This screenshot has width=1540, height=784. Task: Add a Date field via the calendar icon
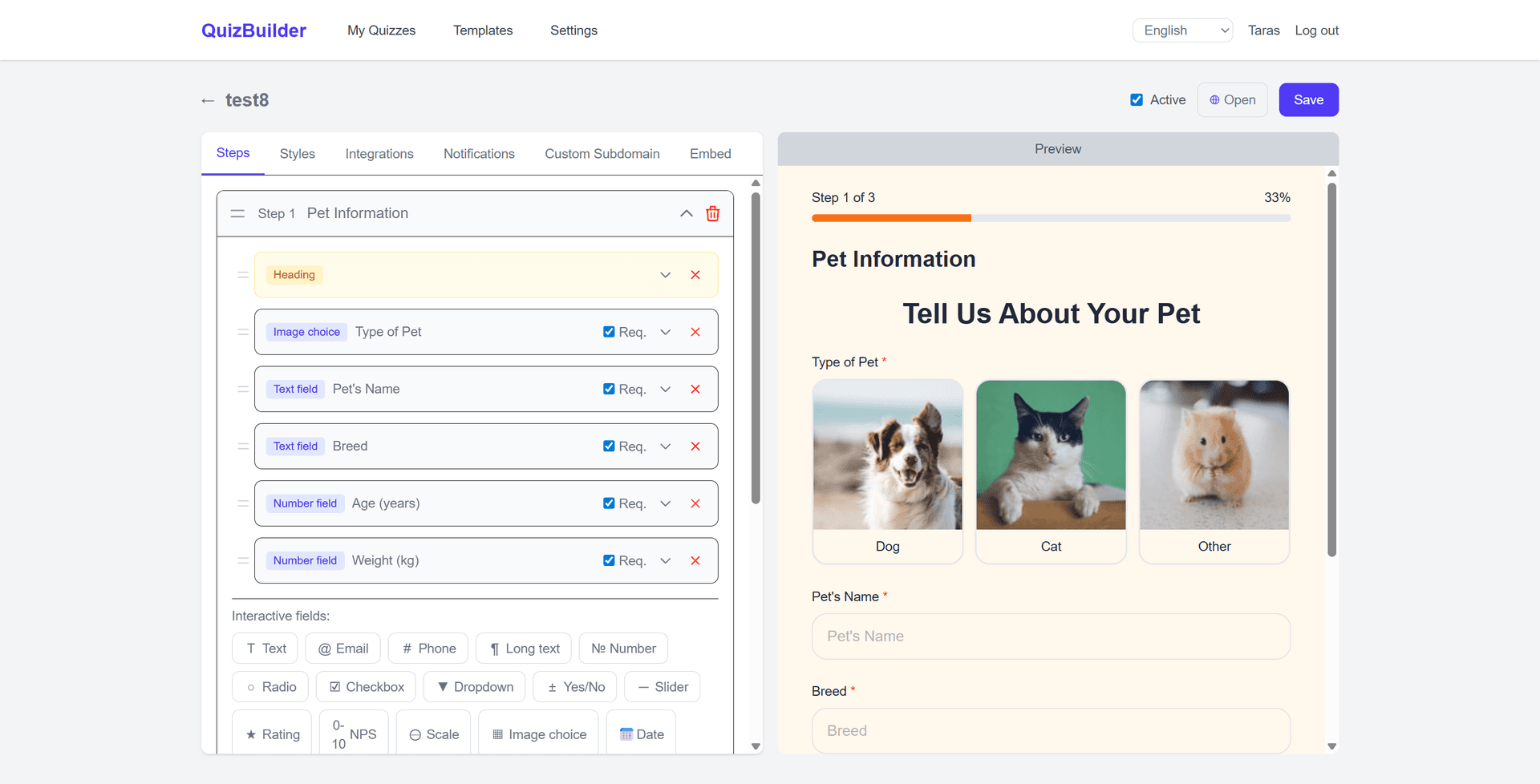click(x=640, y=733)
